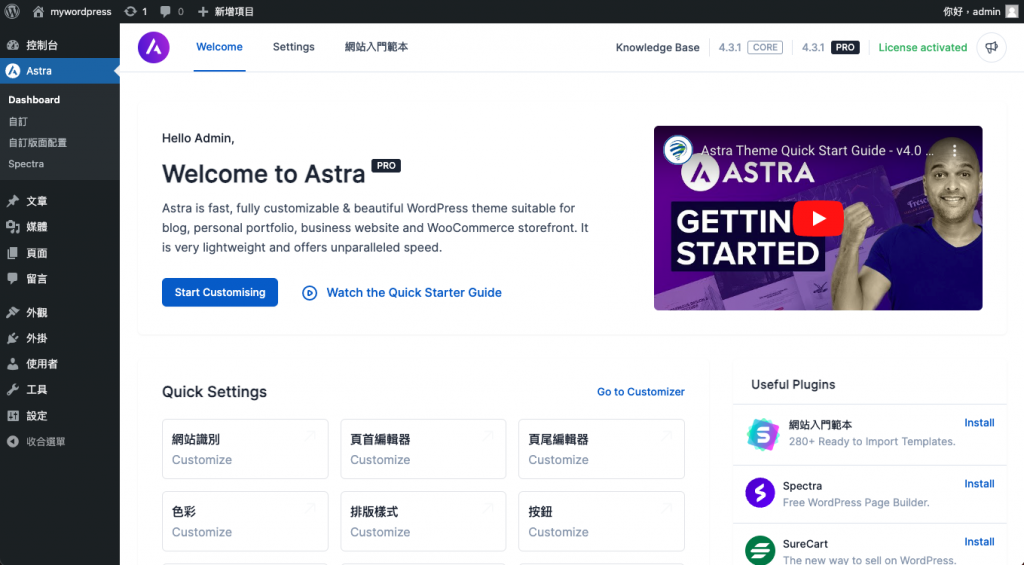The width and height of the screenshot is (1024, 565).
Task: Open the 設定 settings sidebar icon
Action: pos(12,415)
